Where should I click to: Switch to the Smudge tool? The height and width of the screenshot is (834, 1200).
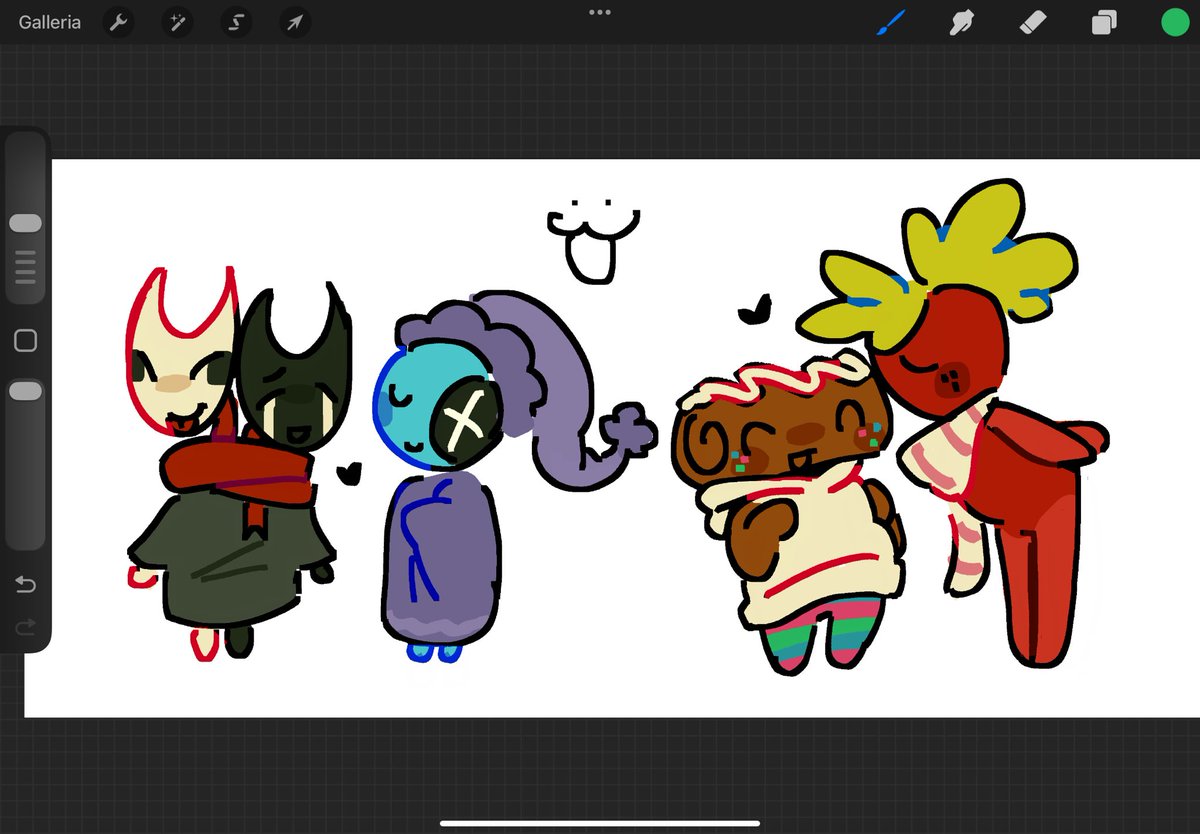(x=961, y=22)
